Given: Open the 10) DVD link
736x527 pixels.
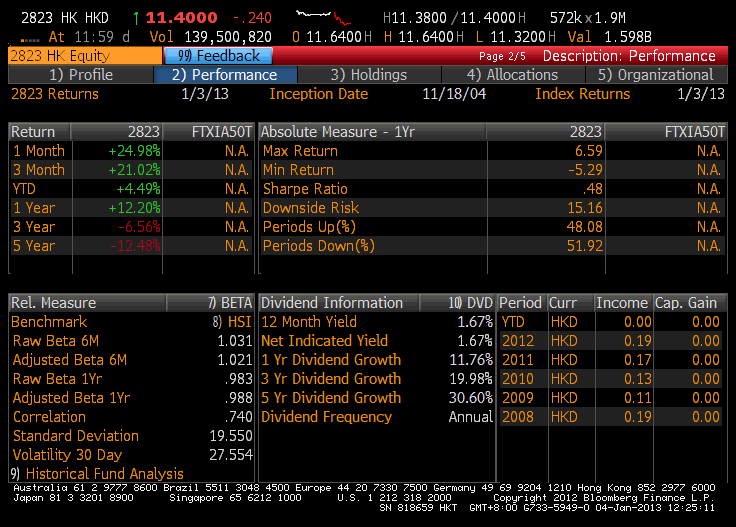Looking at the screenshot, I should pyautogui.click(x=470, y=303).
